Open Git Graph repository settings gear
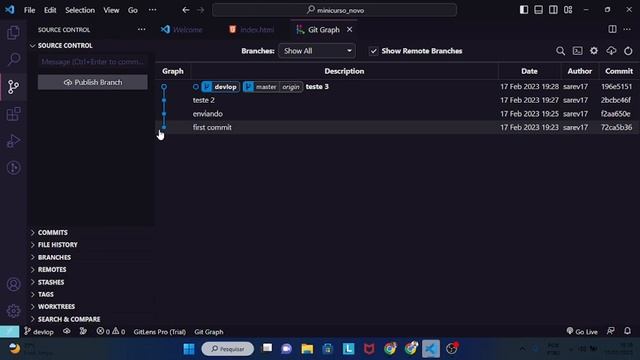The image size is (640, 360). (594, 51)
